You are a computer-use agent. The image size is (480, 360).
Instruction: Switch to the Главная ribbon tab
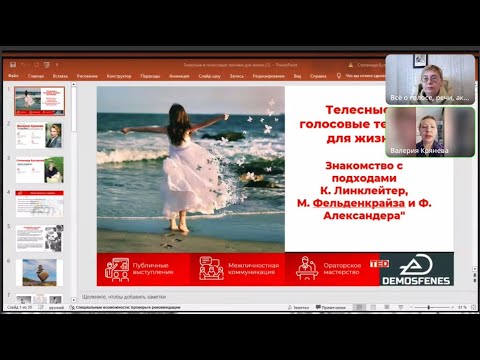pyautogui.click(x=36, y=76)
